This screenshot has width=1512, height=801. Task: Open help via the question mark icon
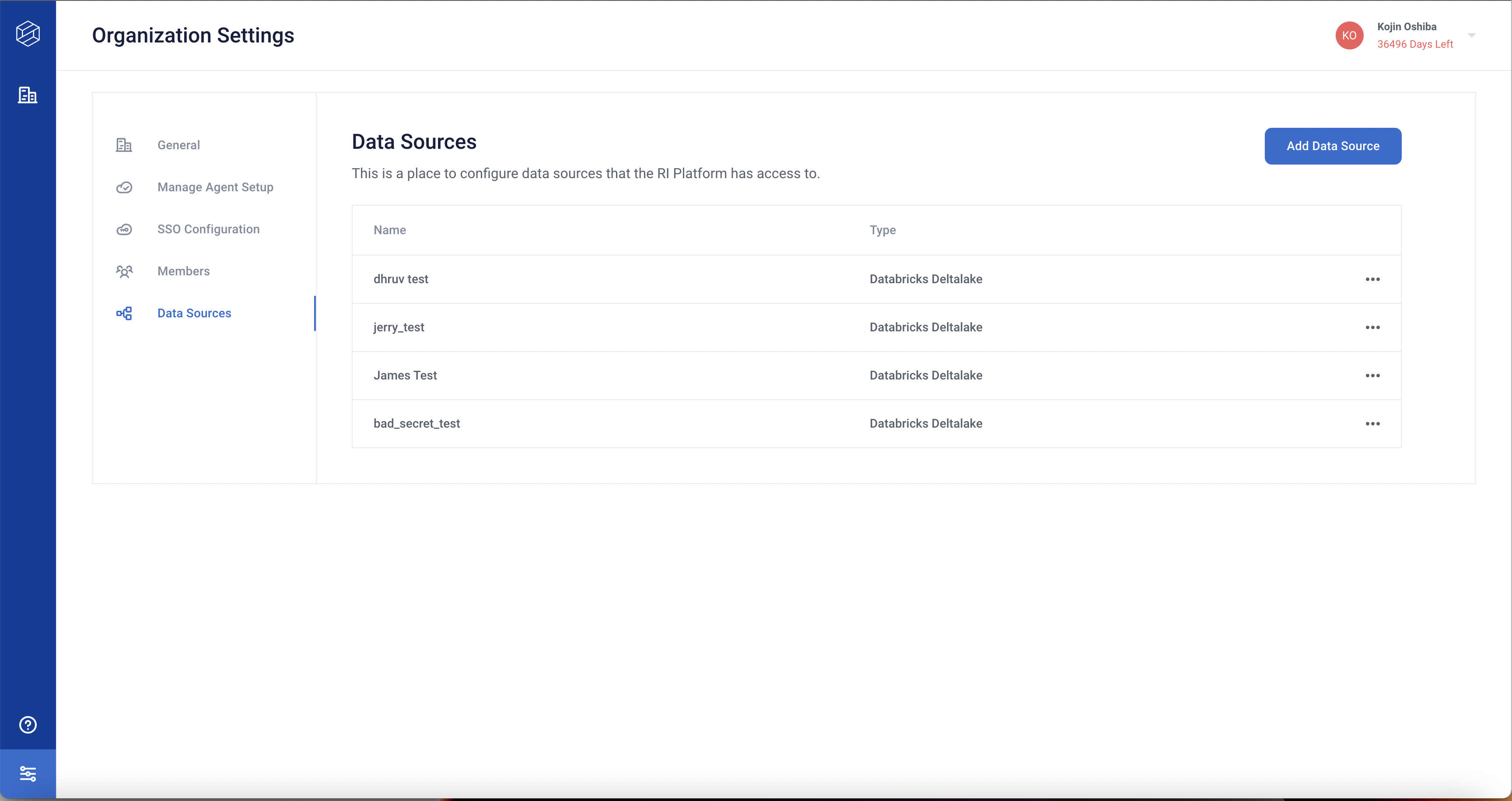click(28, 725)
